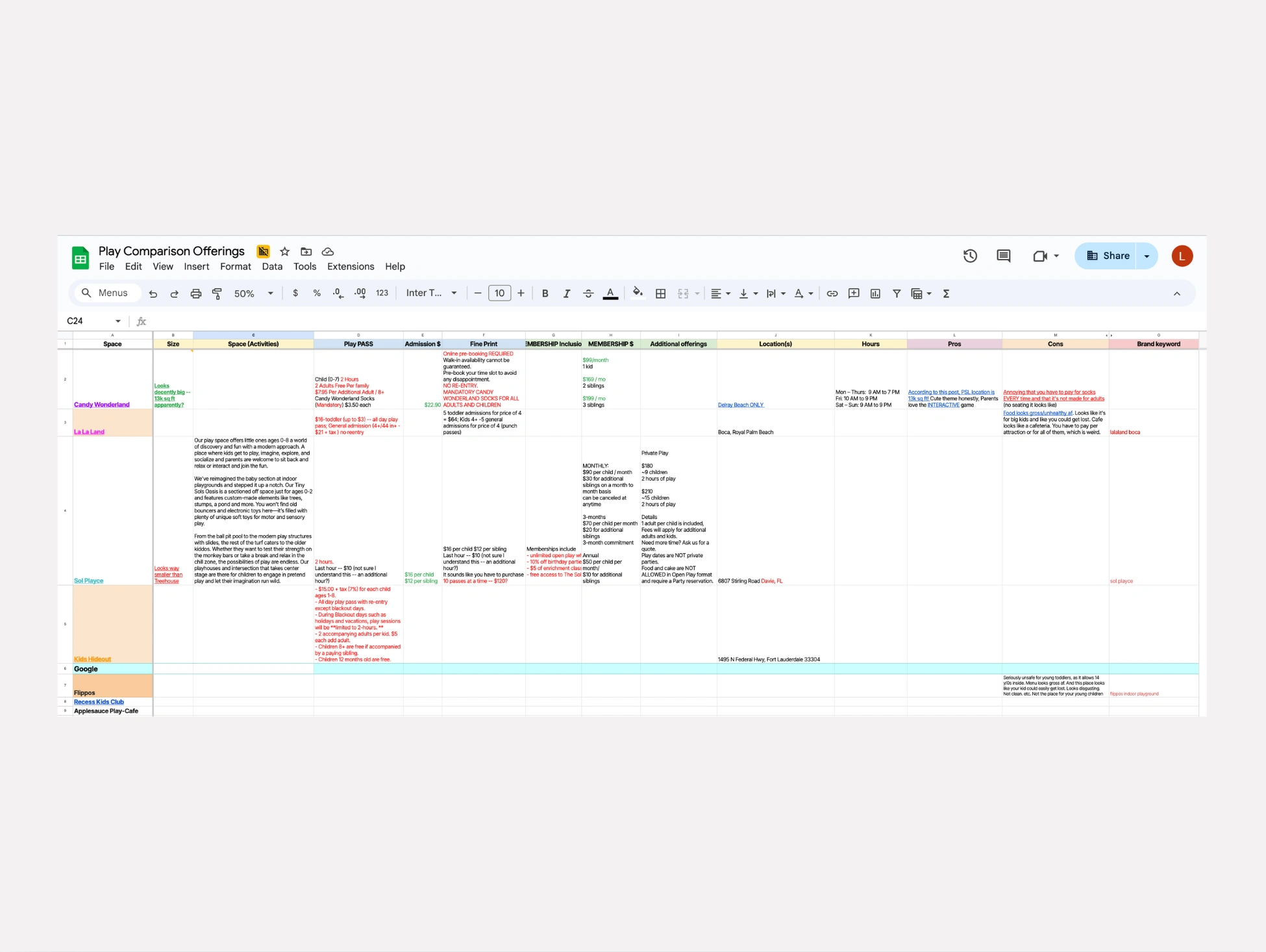Toggle strikethrough formatting
This screenshot has width=1266, height=952.
[588, 294]
